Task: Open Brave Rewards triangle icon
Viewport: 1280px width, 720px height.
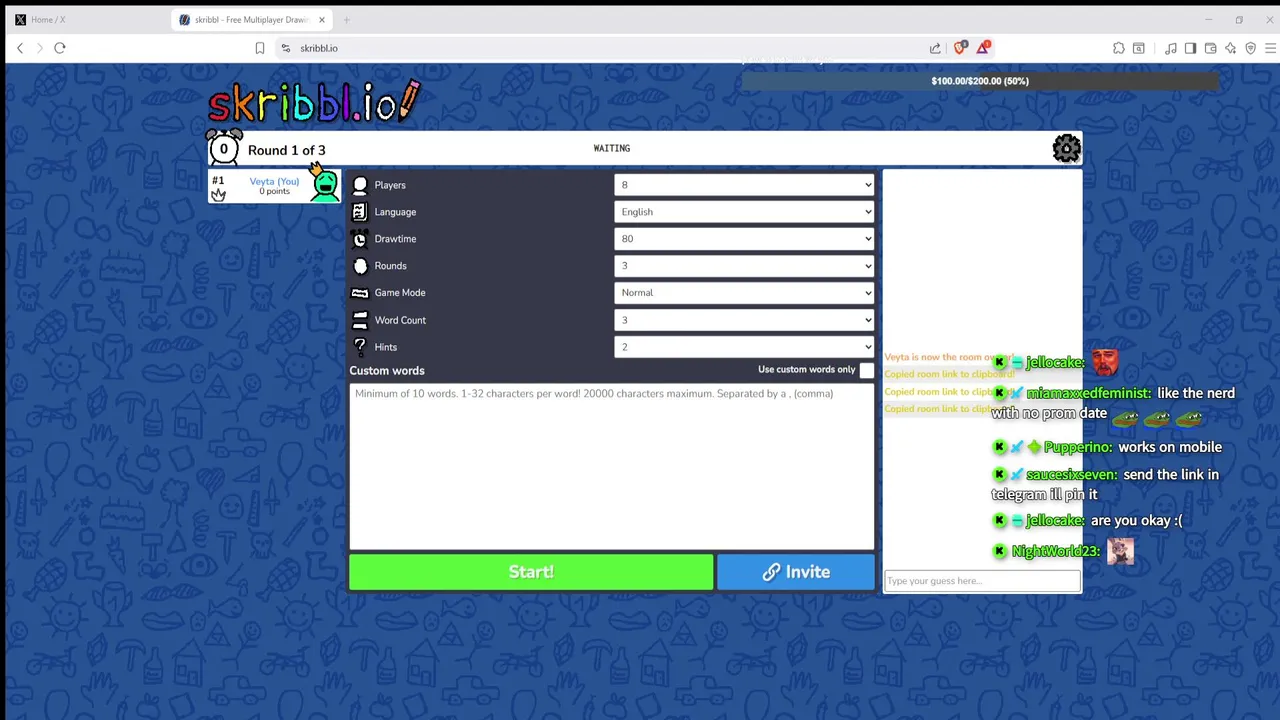Action: point(984,47)
